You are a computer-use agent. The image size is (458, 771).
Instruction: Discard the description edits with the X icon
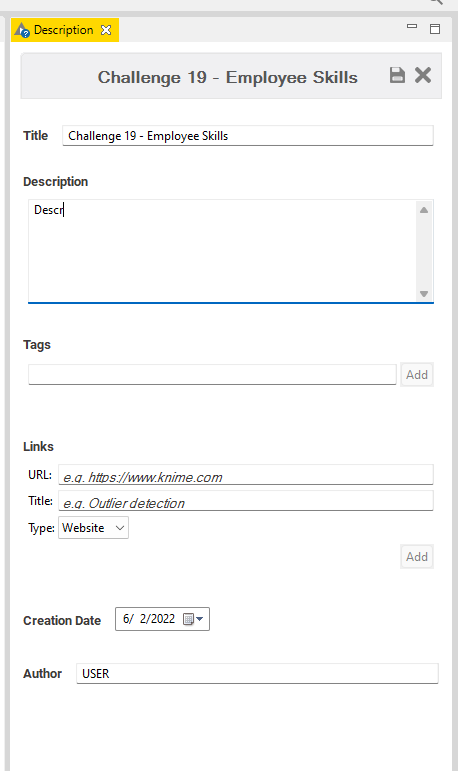pos(423,75)
